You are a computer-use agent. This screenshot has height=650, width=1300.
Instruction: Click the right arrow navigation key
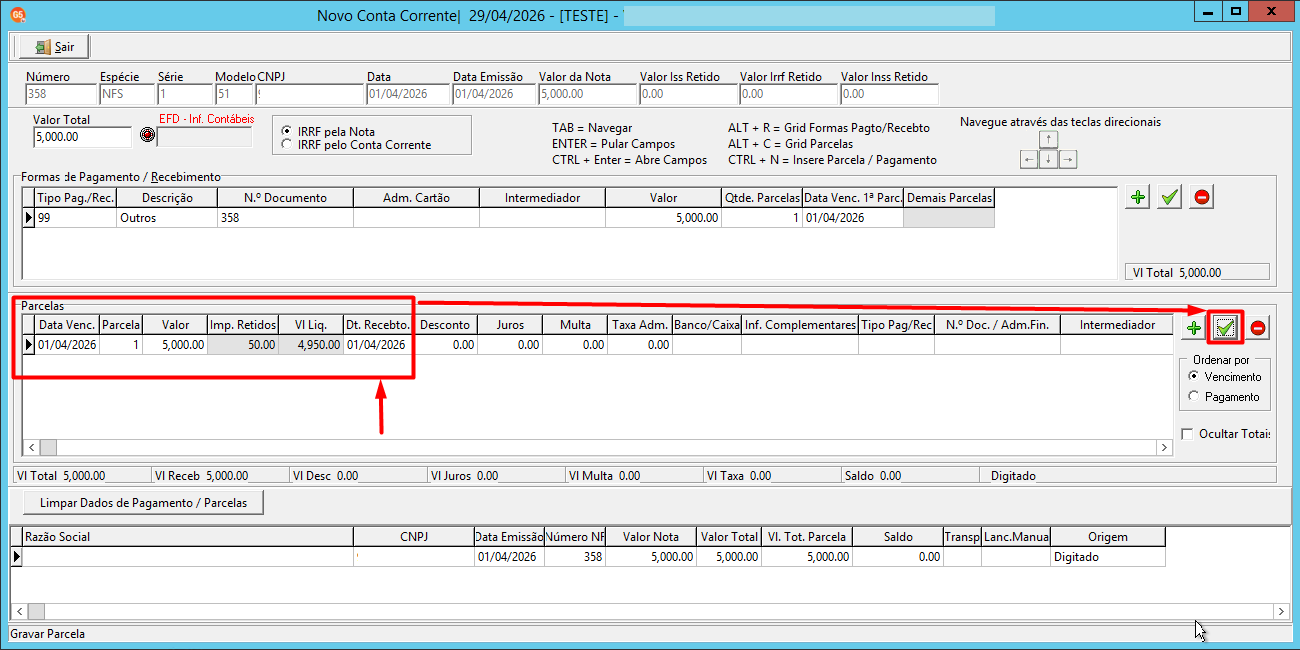[x=1067, y=159]
